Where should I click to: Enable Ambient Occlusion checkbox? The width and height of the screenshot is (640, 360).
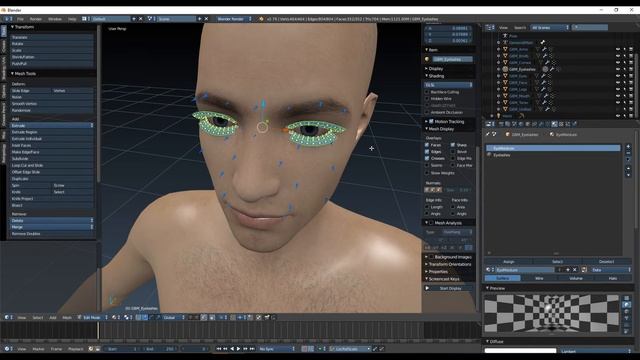pos(427,112)
